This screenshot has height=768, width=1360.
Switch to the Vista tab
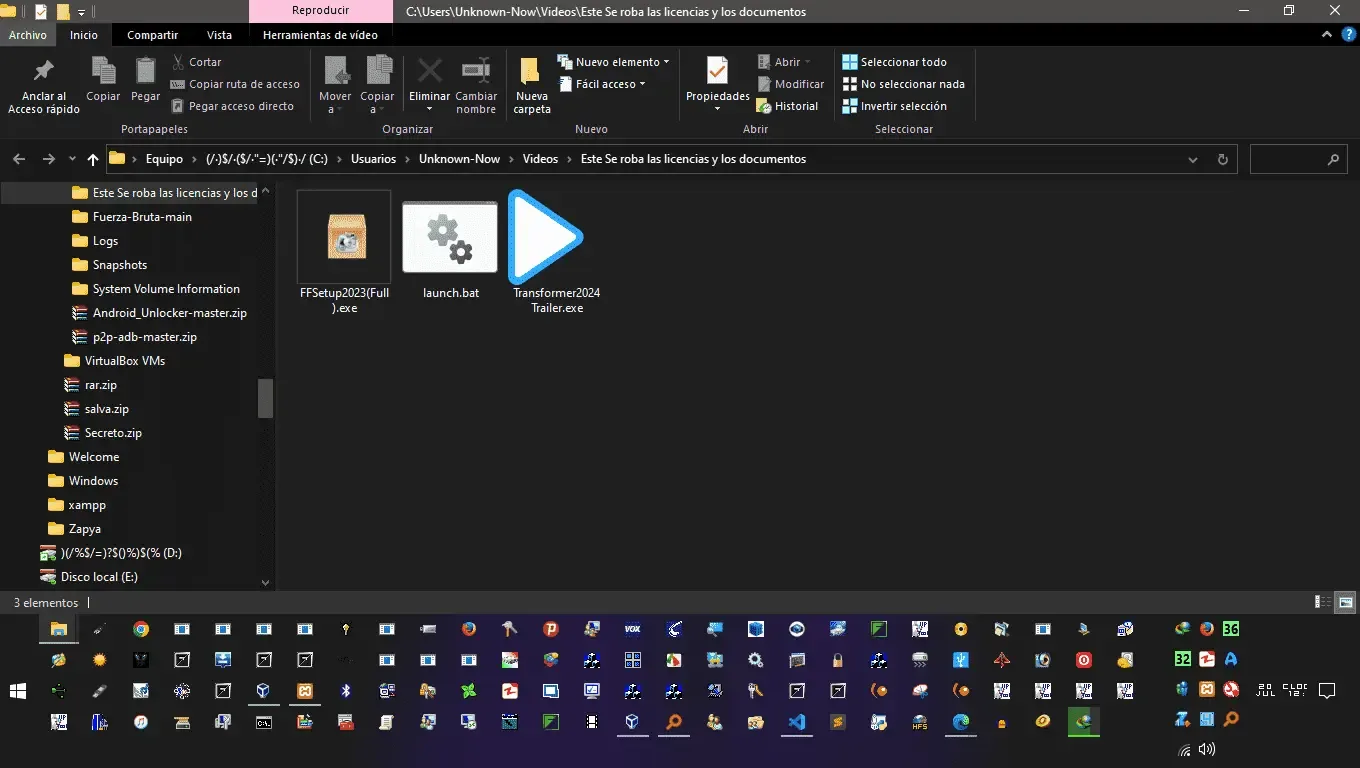pyautogui.click(x=219, y=35)
